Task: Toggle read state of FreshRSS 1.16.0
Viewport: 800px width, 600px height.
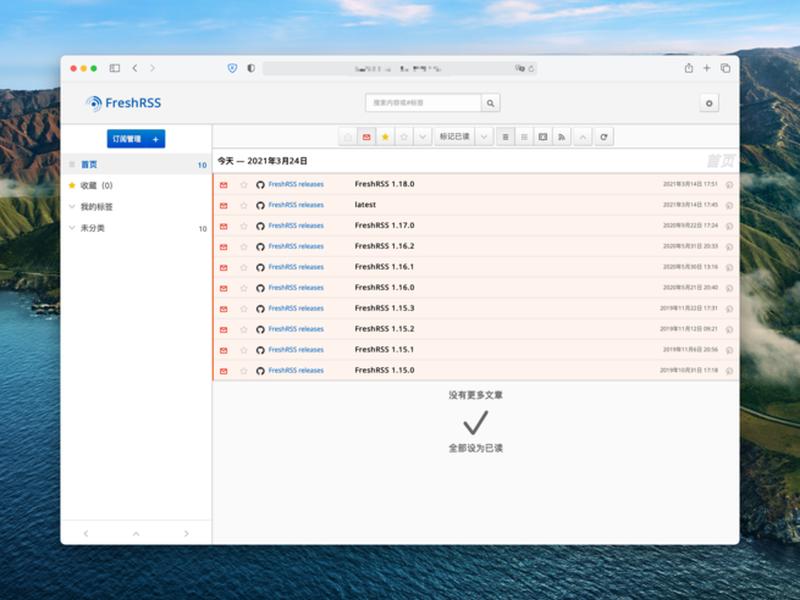Action: (223, 288)
